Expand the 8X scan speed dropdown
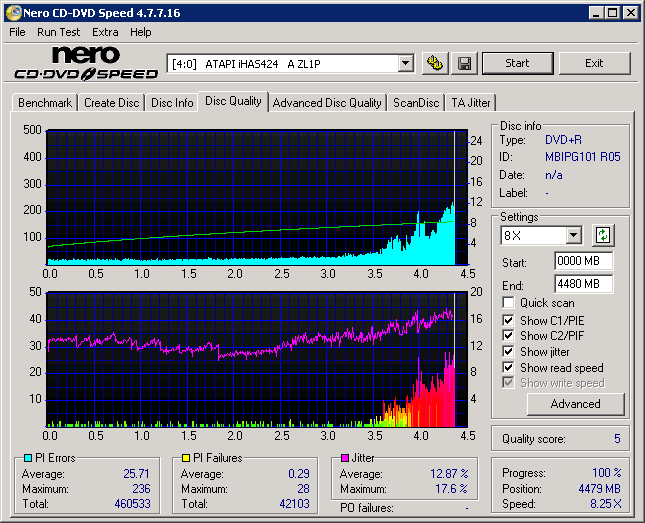Image resolution: width=645 pixels, height=523 pixels. [573, 236]
